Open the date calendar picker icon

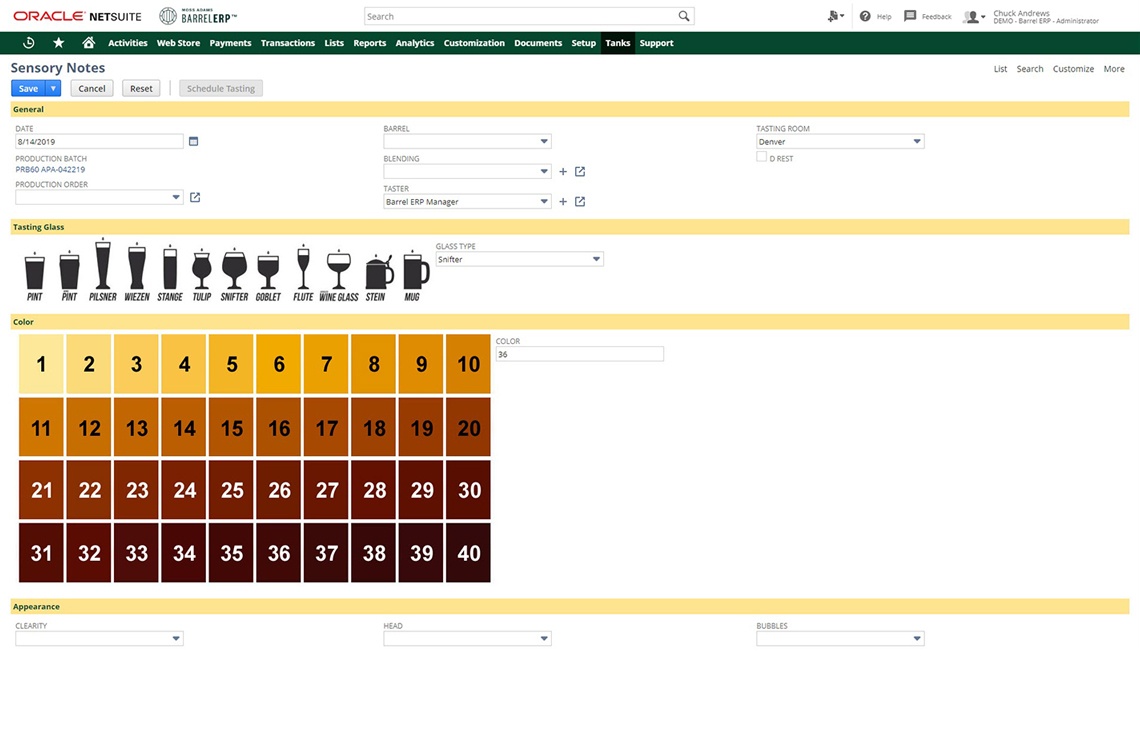click(x=194, y=142)
